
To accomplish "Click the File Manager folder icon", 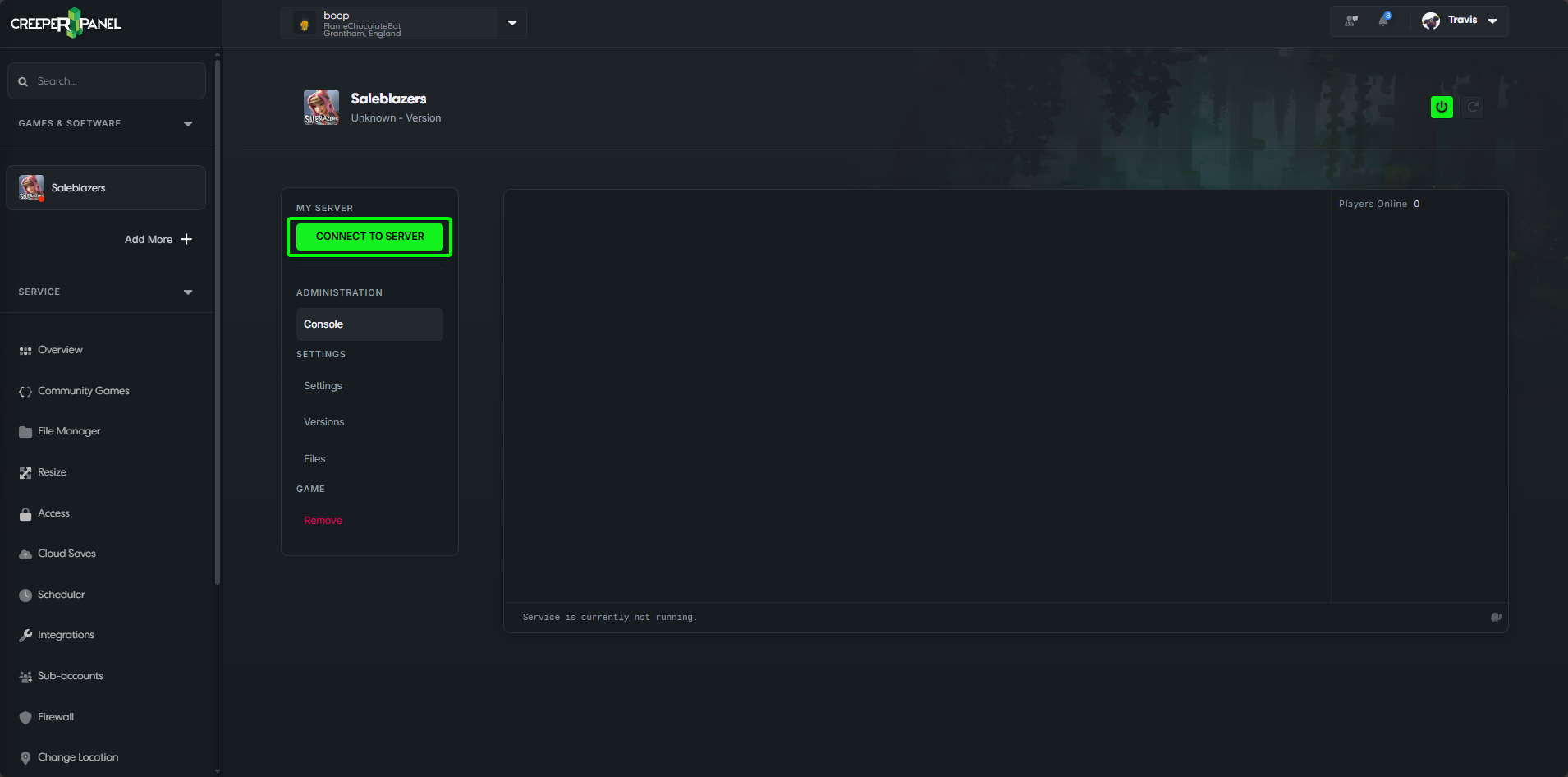I will (25, 432).
